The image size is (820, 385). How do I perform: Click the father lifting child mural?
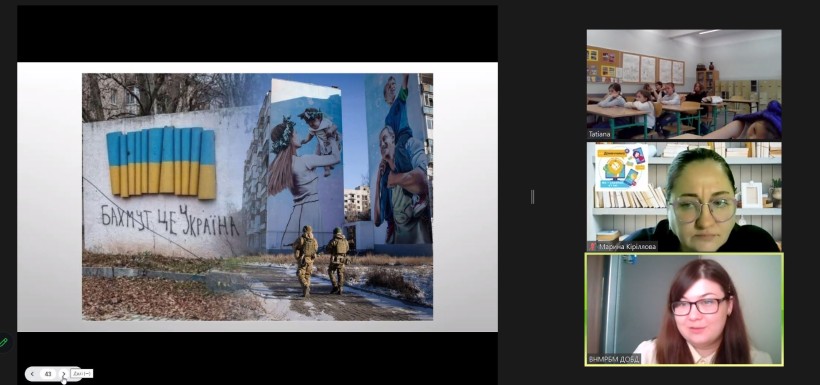pyautogui.click(x=399, y=159)
